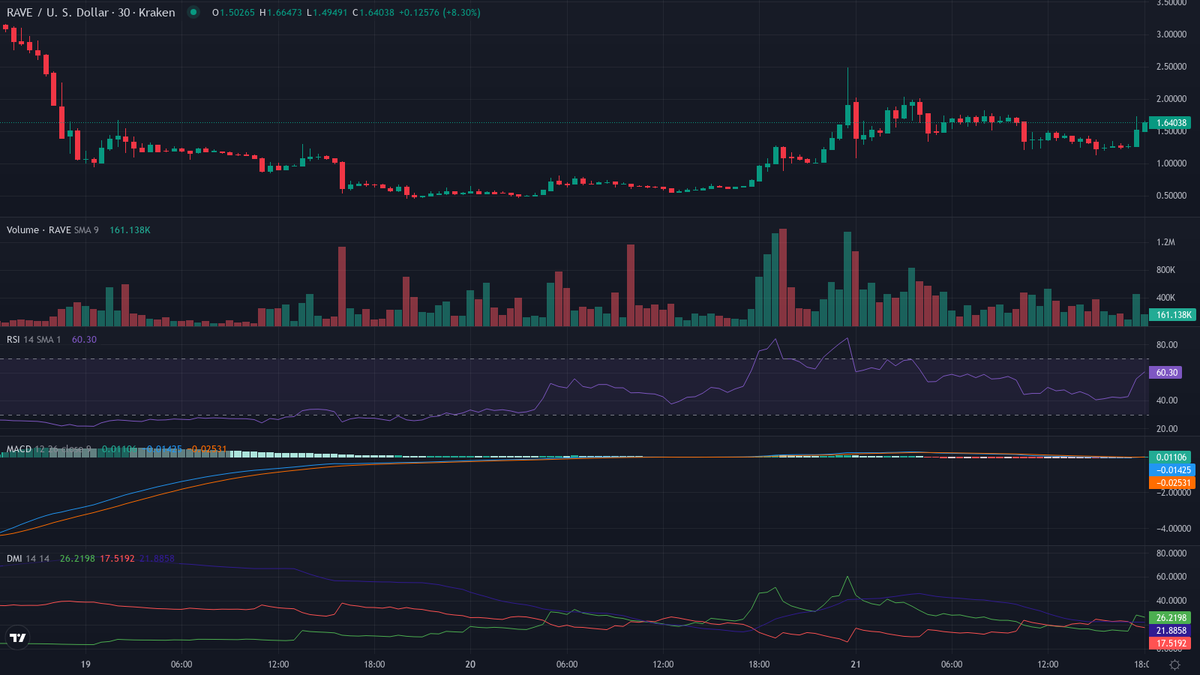This screenshot has height=675, width=1200.
Task: Click the date label 20 on time axis
Action: (x=470, y=664)
